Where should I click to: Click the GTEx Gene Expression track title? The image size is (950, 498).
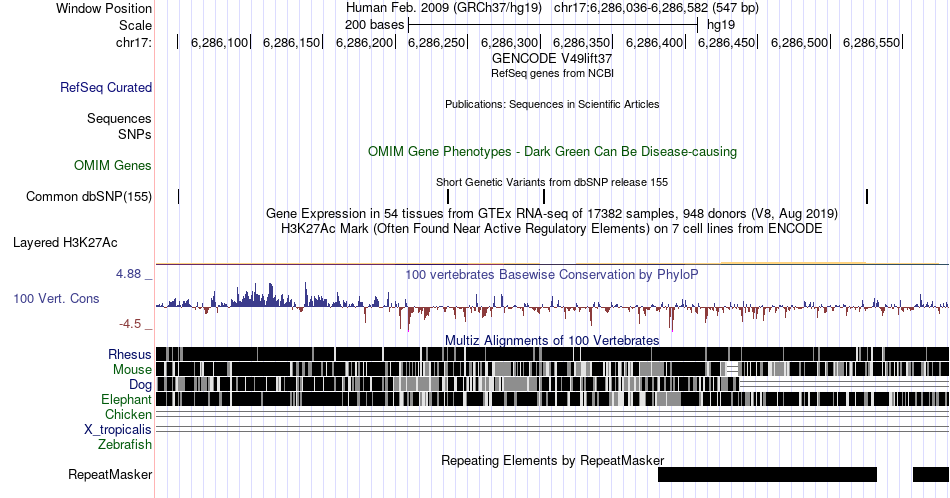coord(552,213)
